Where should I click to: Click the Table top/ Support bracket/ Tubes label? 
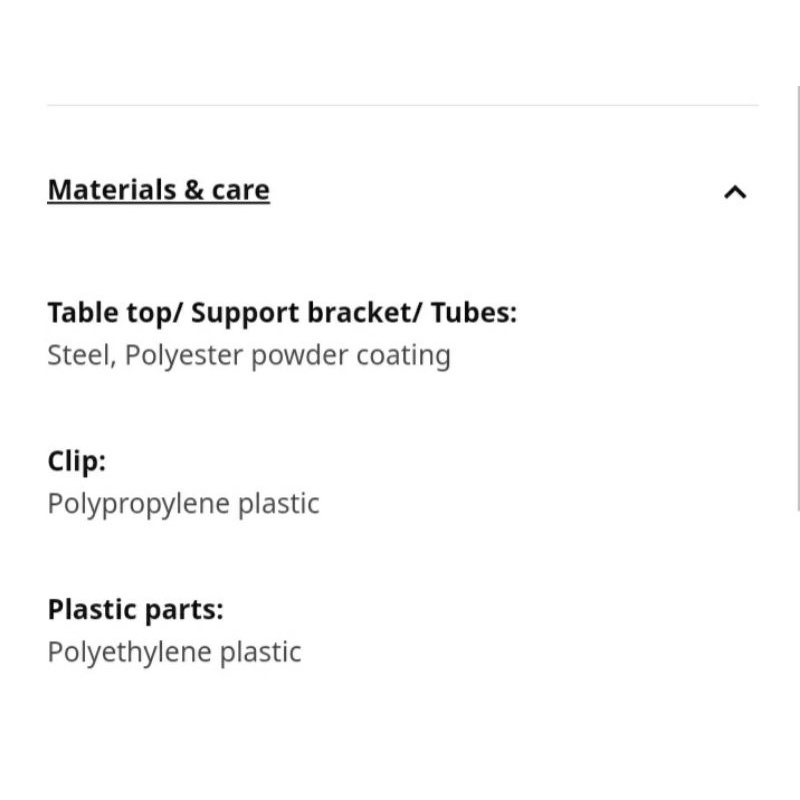(282, 312)
